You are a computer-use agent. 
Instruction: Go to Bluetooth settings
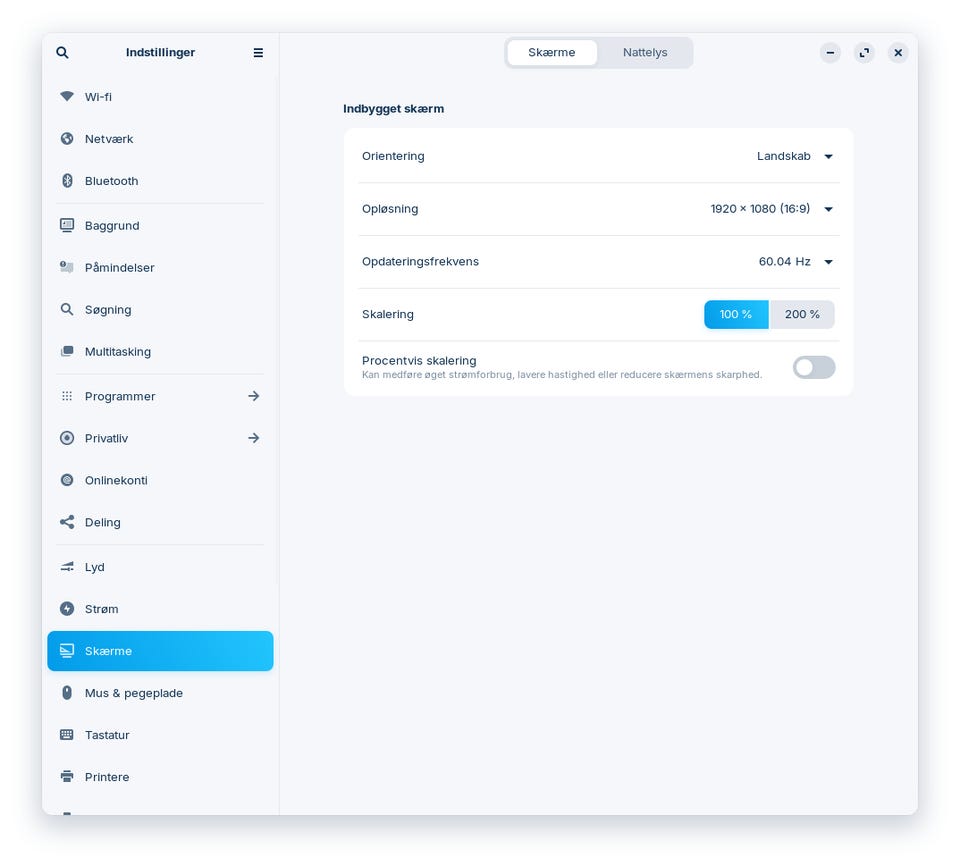160,181
